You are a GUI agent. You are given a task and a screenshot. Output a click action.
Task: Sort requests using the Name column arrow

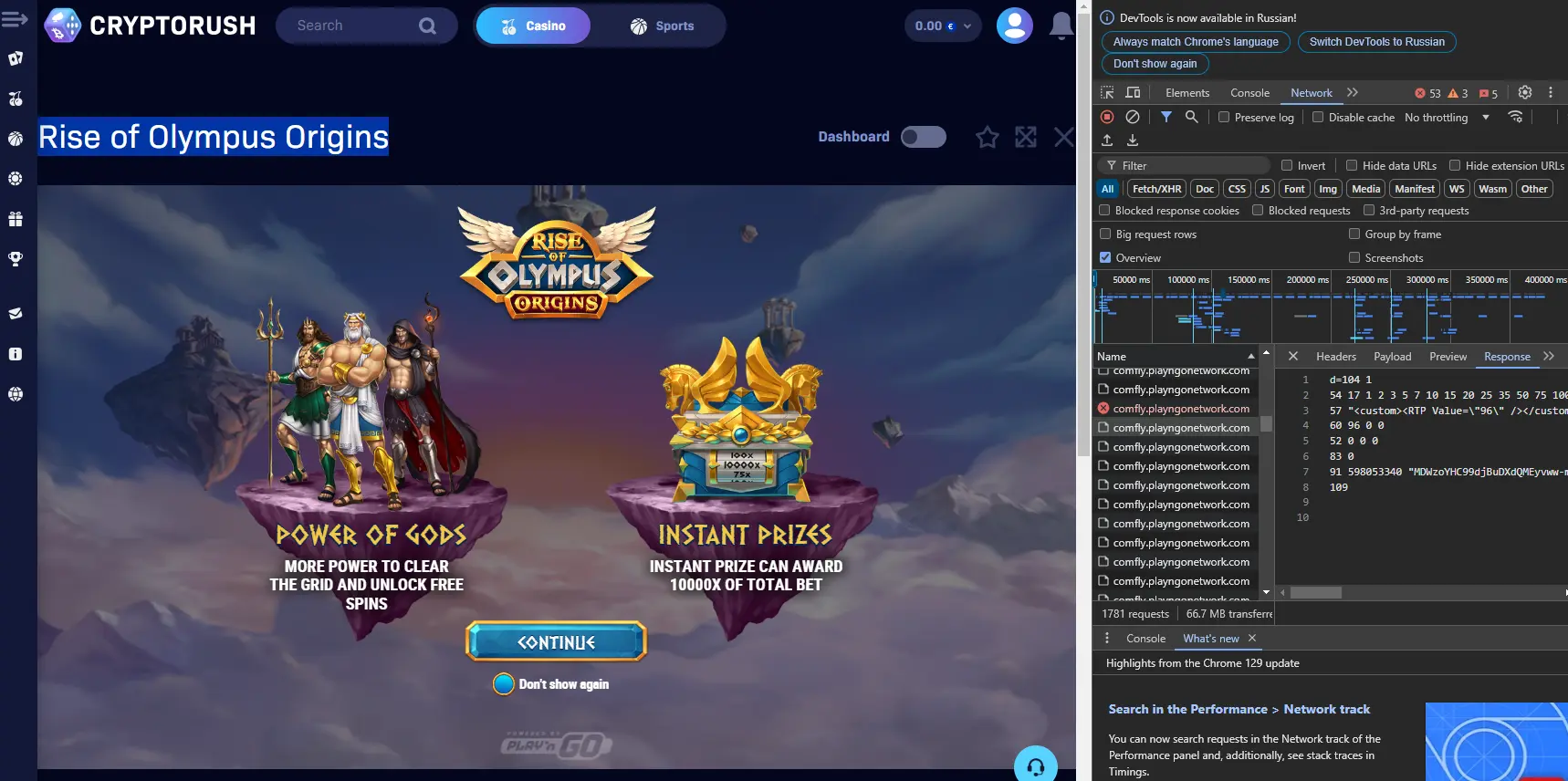[x=1250, y=356]
